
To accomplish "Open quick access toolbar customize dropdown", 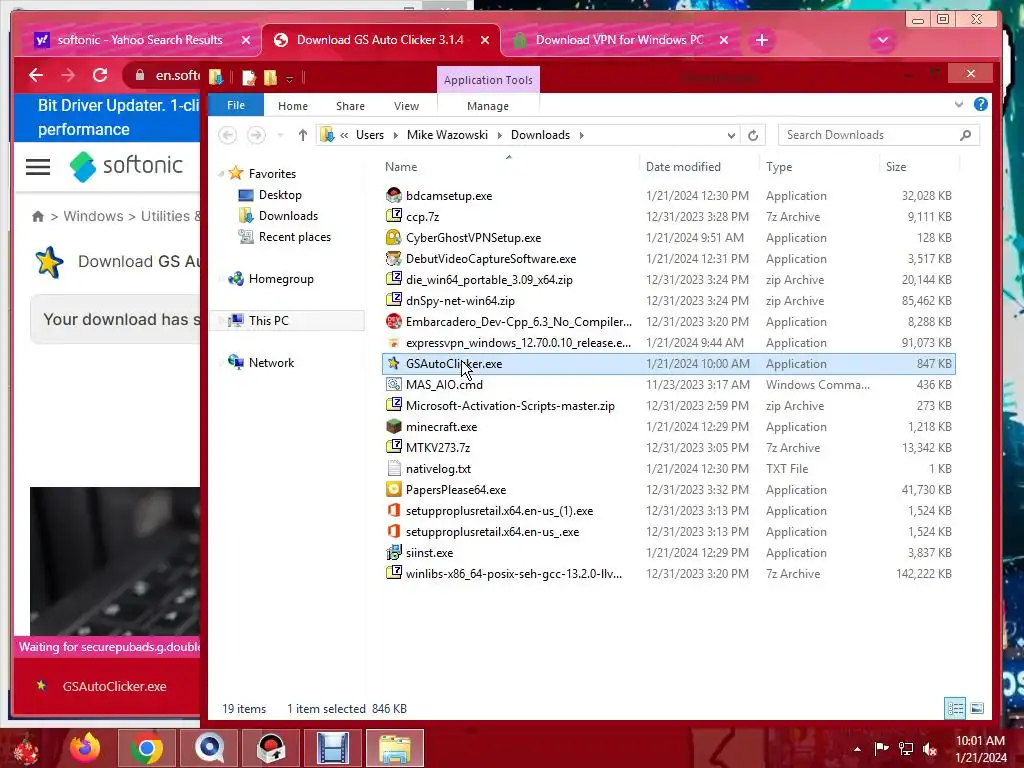I will pos(289,79).
